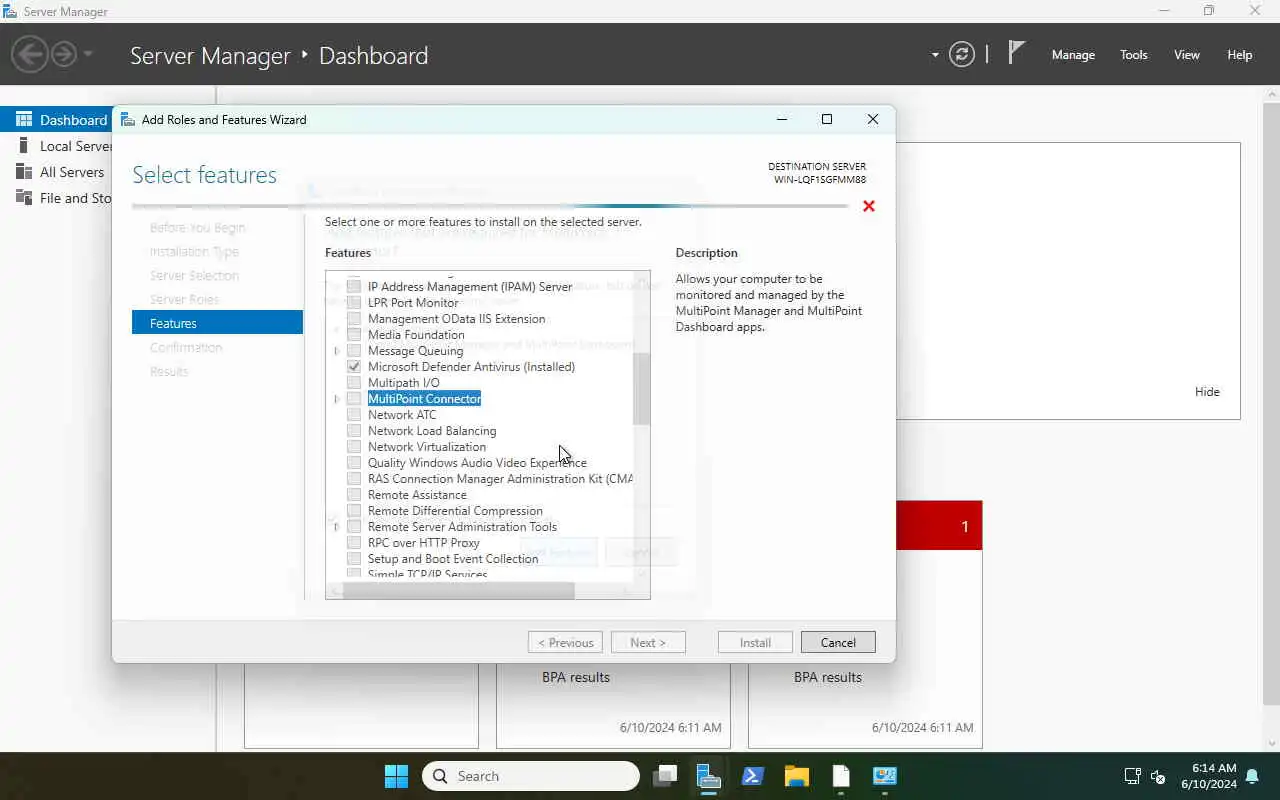Click the network tray icon
The width and height of the screenshot is (1280, 800).
point(1132,776)
